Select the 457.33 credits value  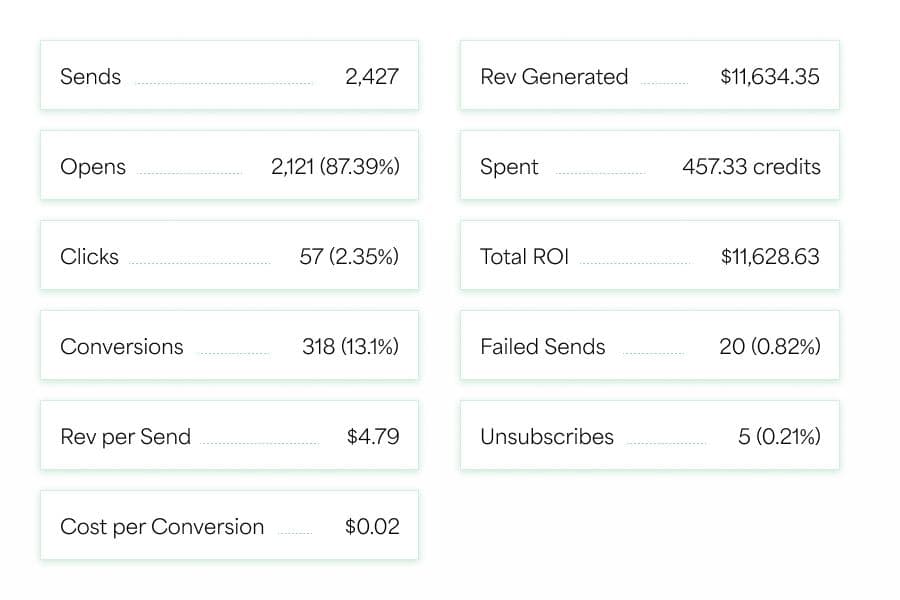(x=751, y=167)
